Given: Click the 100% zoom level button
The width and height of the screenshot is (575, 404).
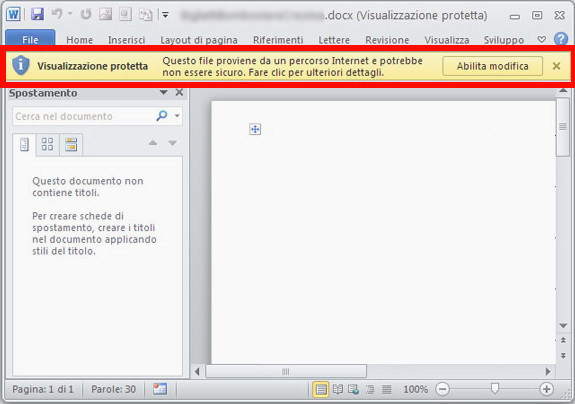Looking at the screenshot, I should (x=415, y=389).
